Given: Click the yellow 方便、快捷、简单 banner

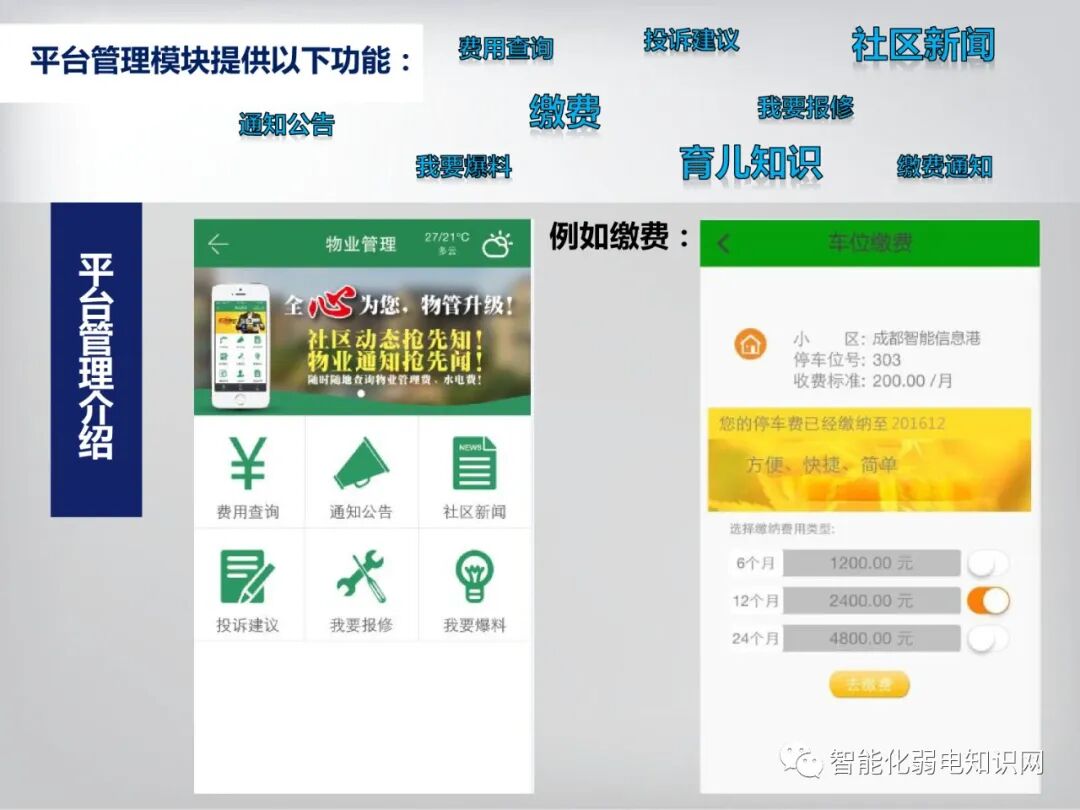Looking at the screenshot, I should 869,459.
